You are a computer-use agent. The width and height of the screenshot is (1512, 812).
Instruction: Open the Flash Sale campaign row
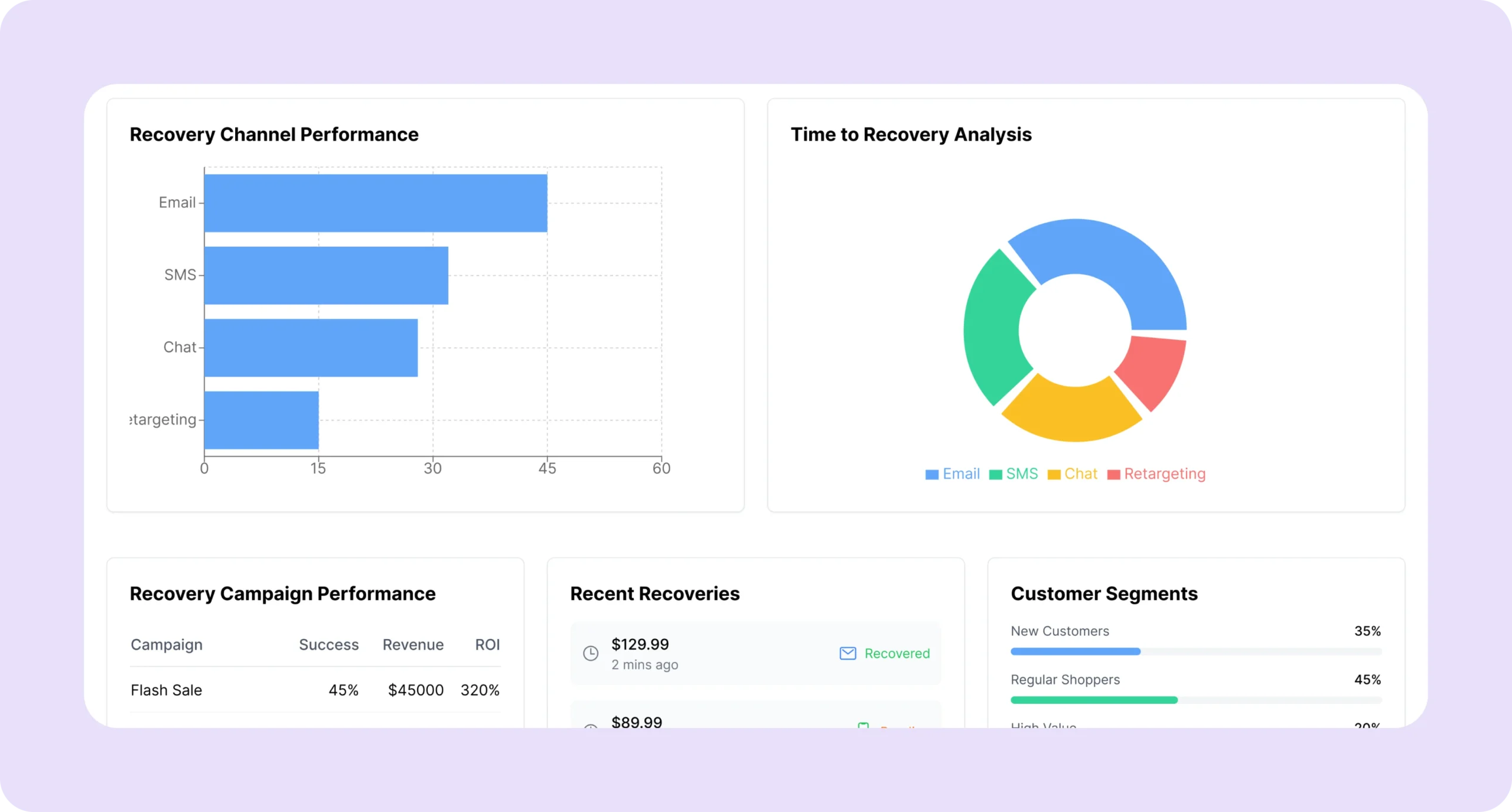pos(167,690)
